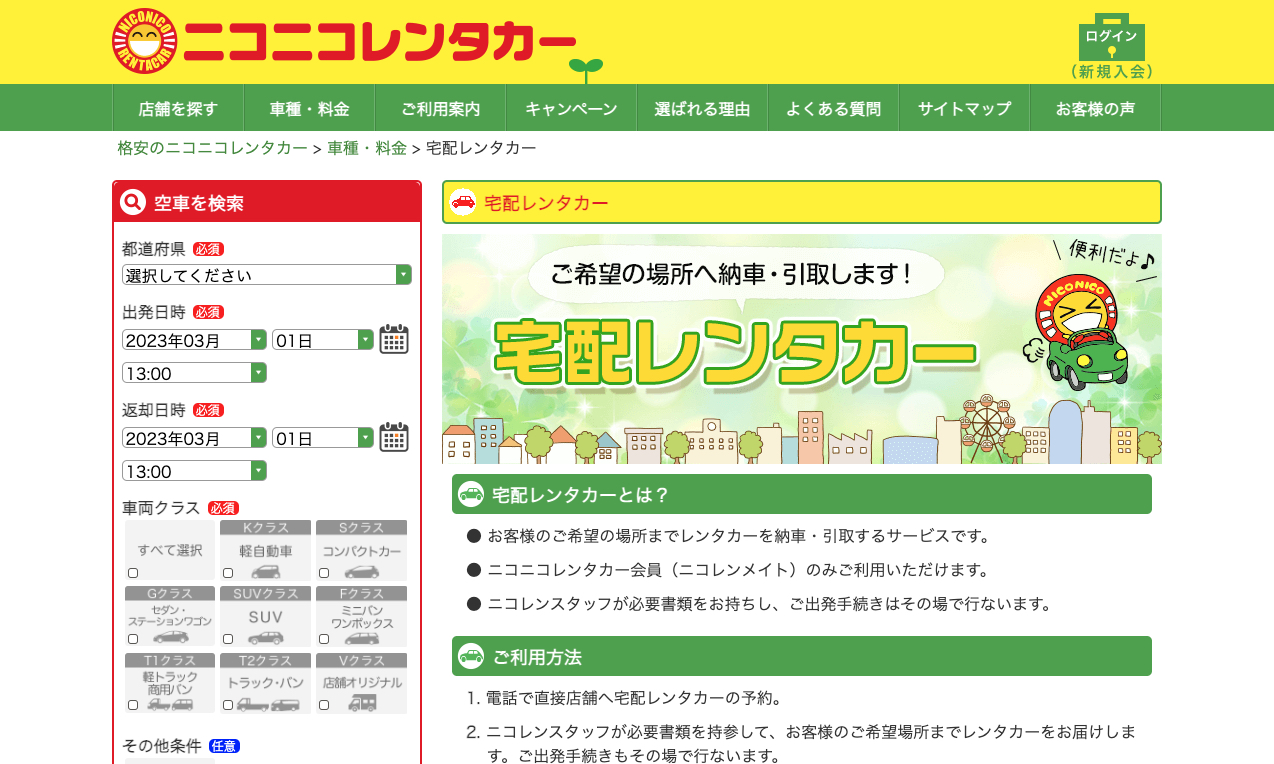Click the 店舗オリジナル camper vehicle icon
Screen dimensions: 1274x764
(362, 702)
